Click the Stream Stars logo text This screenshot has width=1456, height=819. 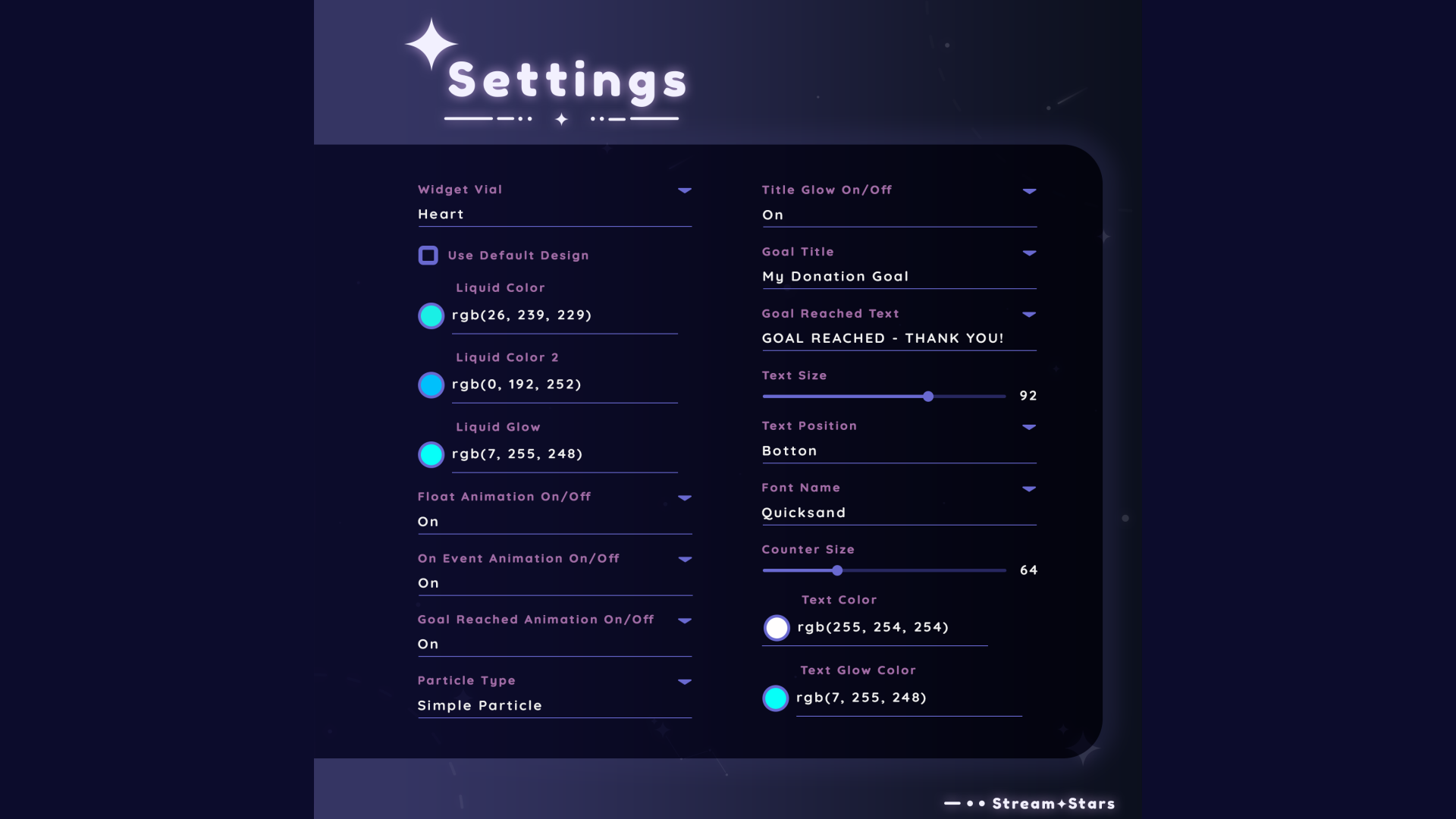point(1053,804)
